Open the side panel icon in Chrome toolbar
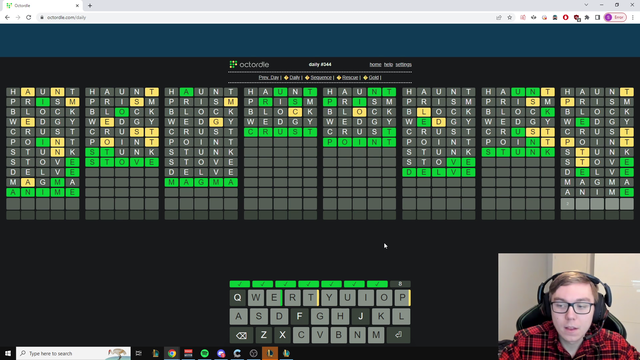 click(597, 18)
